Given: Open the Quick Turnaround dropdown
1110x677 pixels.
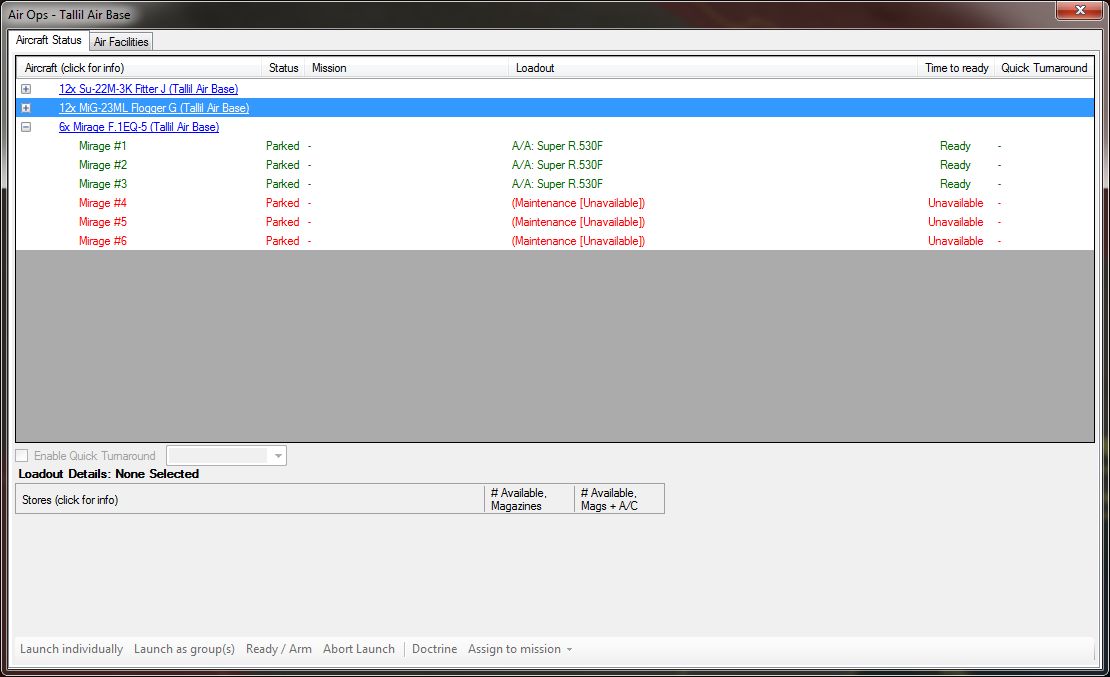Looking at the screenshot, I should click(x=227, y=456).
